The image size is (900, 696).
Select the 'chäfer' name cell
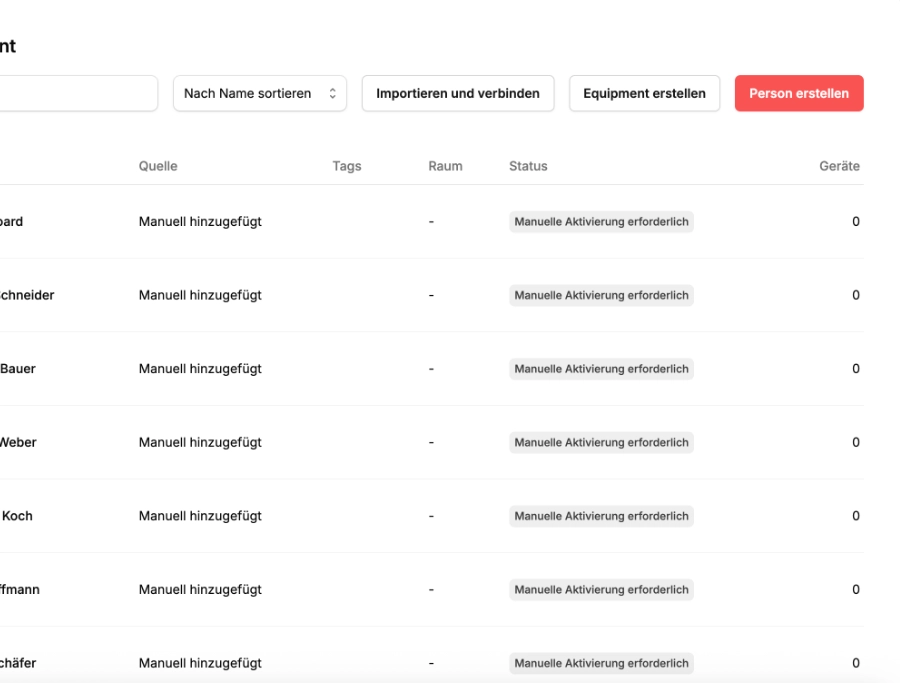(18, 663)
